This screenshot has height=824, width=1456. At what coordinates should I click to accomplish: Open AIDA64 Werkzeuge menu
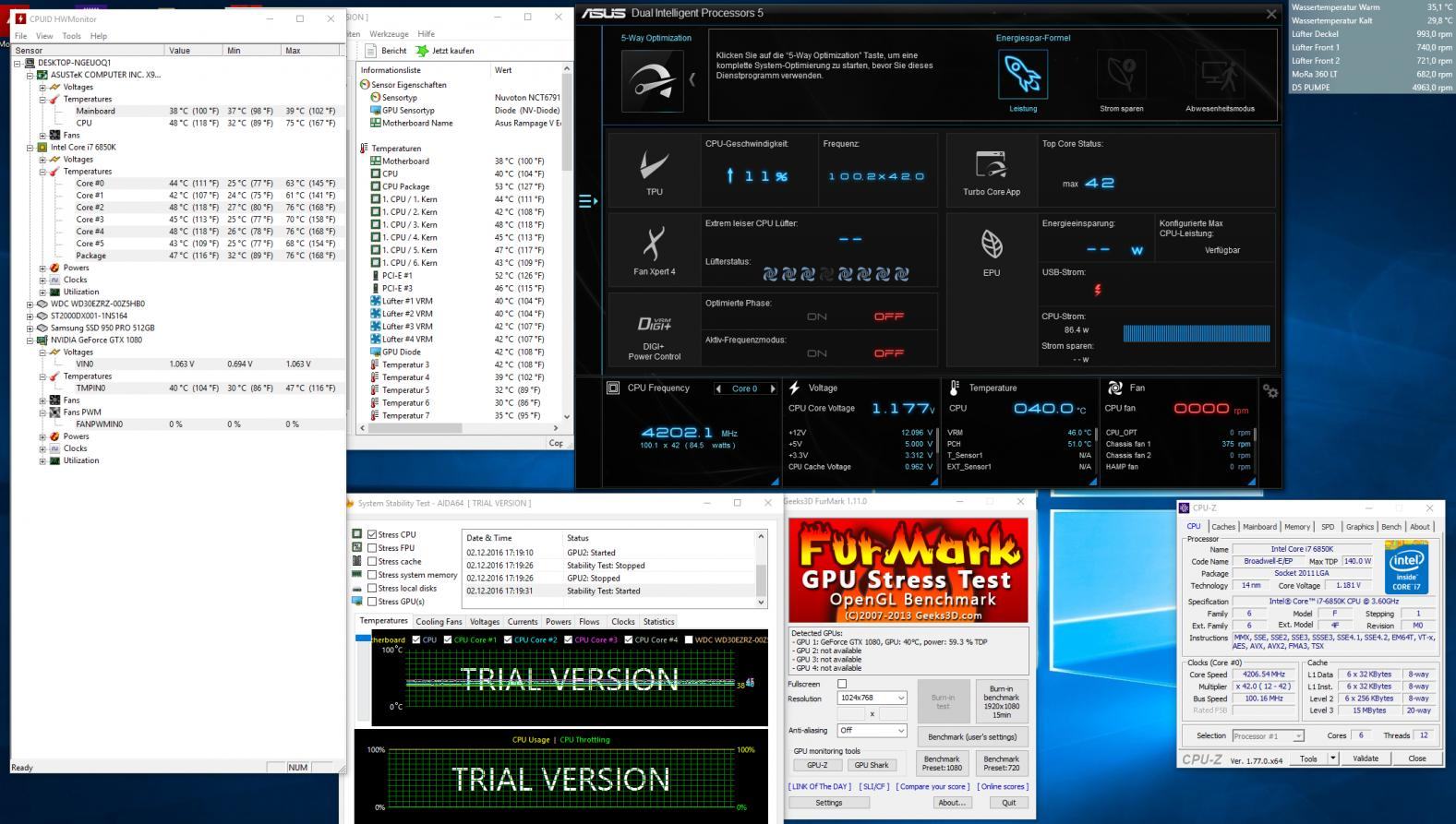[x=389, y=34]
